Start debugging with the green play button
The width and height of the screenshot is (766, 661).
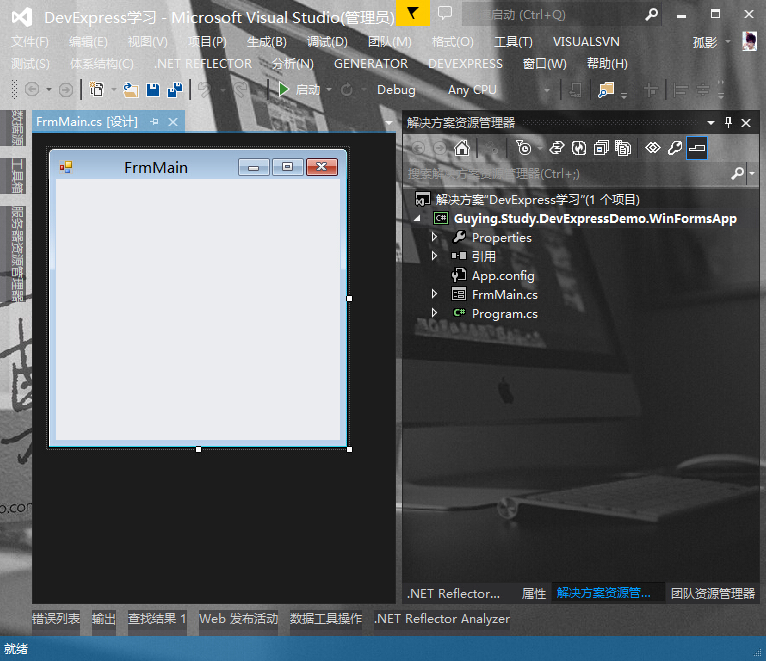(x=283, y=89)
